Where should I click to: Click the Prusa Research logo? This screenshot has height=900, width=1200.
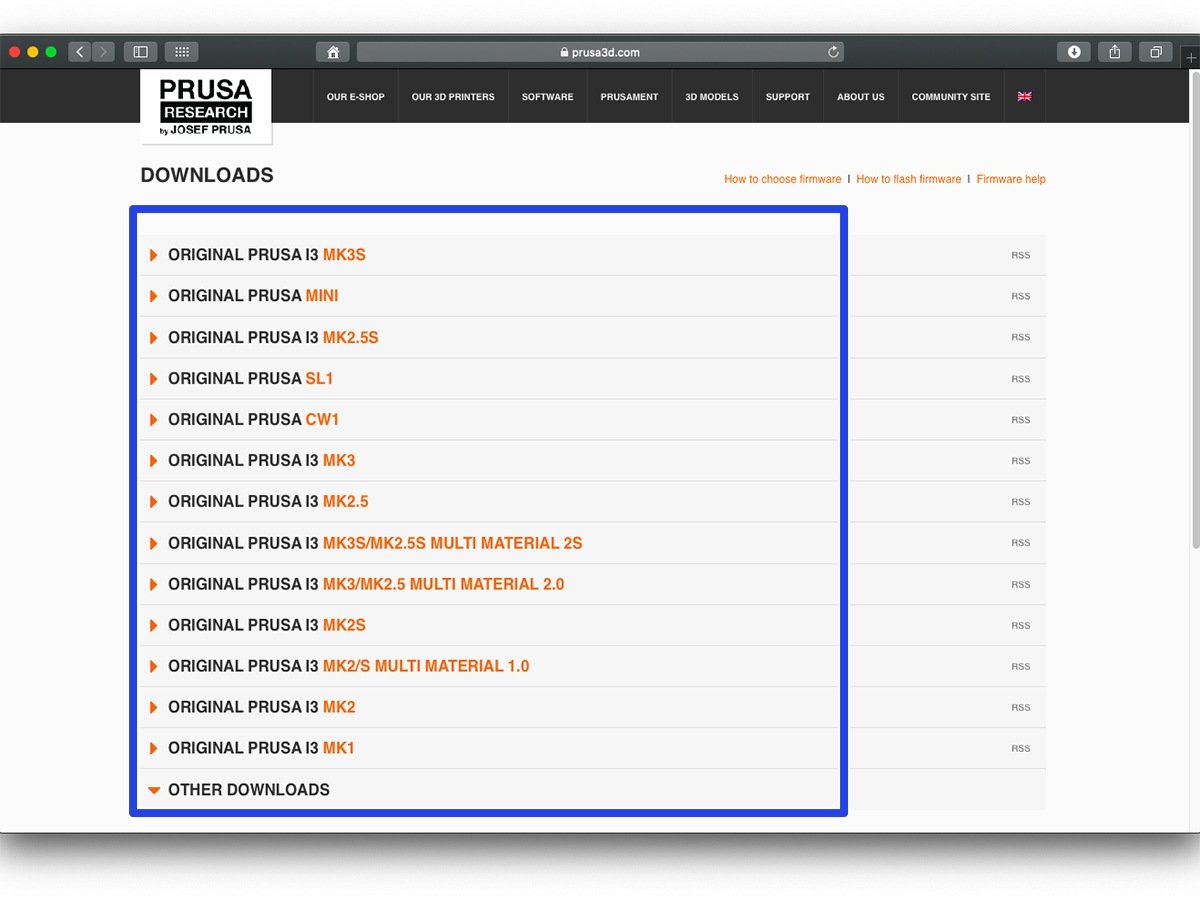[206, 106]
